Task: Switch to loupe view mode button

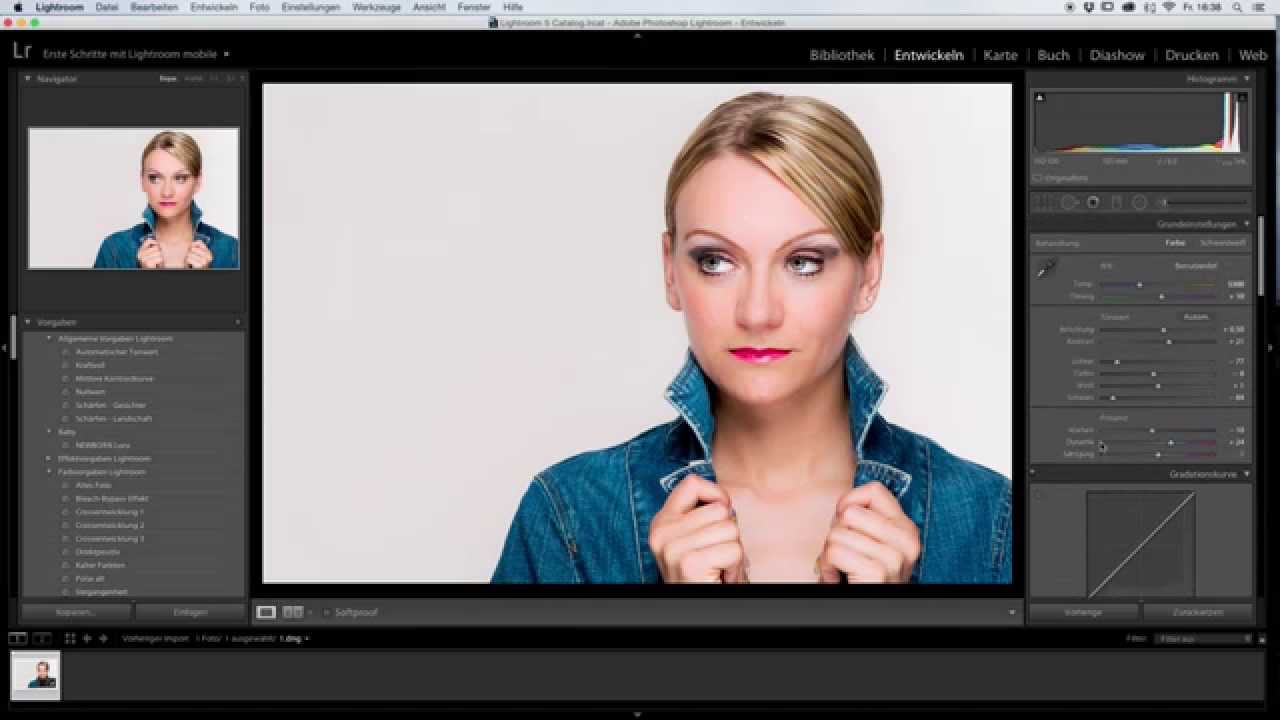Action: coord(266,612)
